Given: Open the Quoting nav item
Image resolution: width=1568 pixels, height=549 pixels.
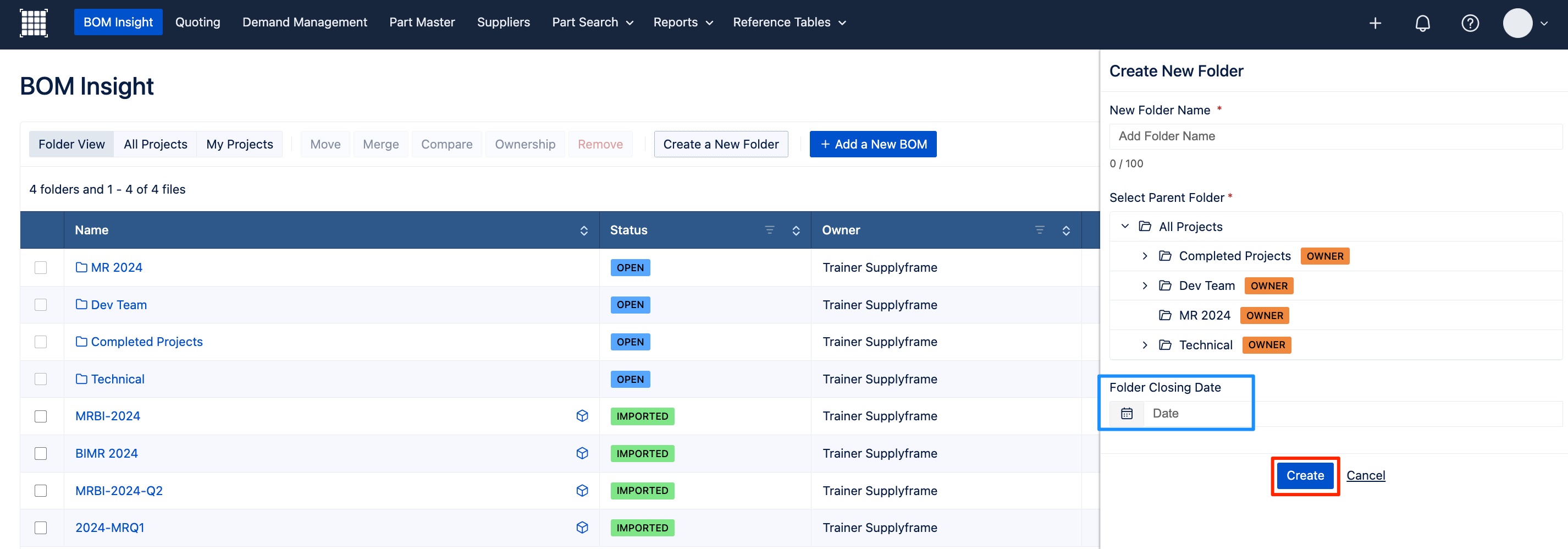Looking at the screenshot, I should (x=198, y=23).
